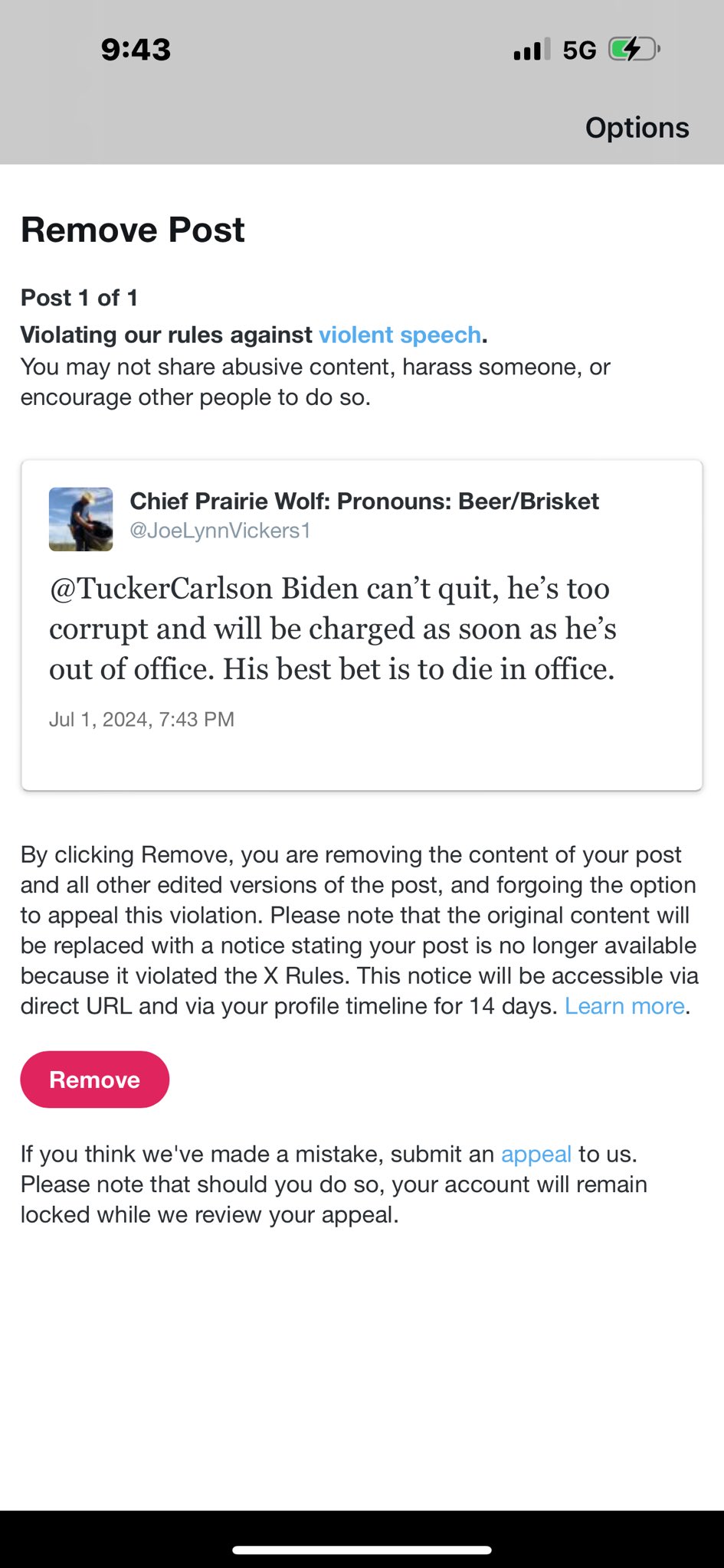Screen dimensions: 724x1568
Task: Tap the "Violating our rules against" text
Action: 166,335
